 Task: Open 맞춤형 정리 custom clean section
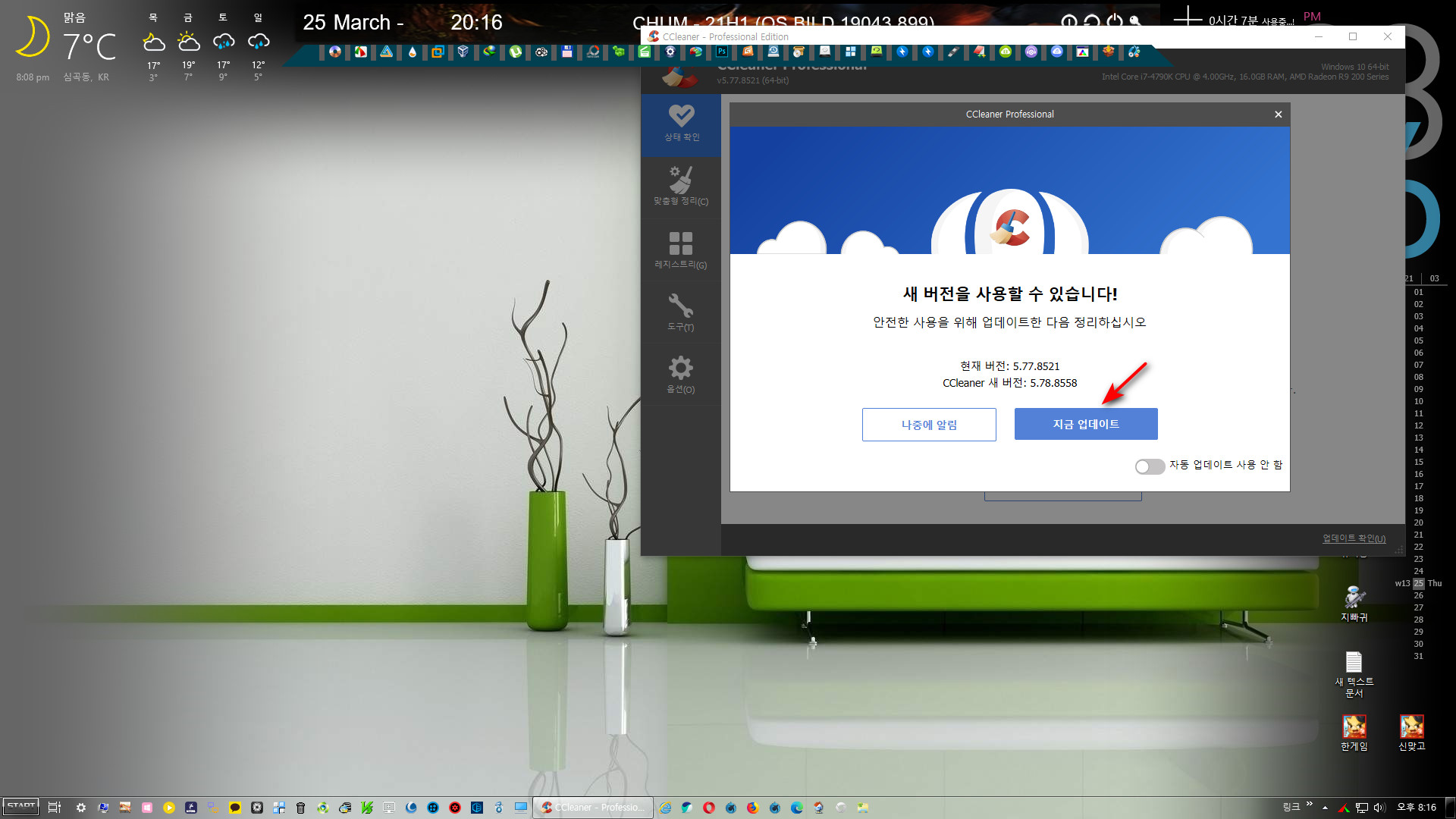tap(681, 187)
